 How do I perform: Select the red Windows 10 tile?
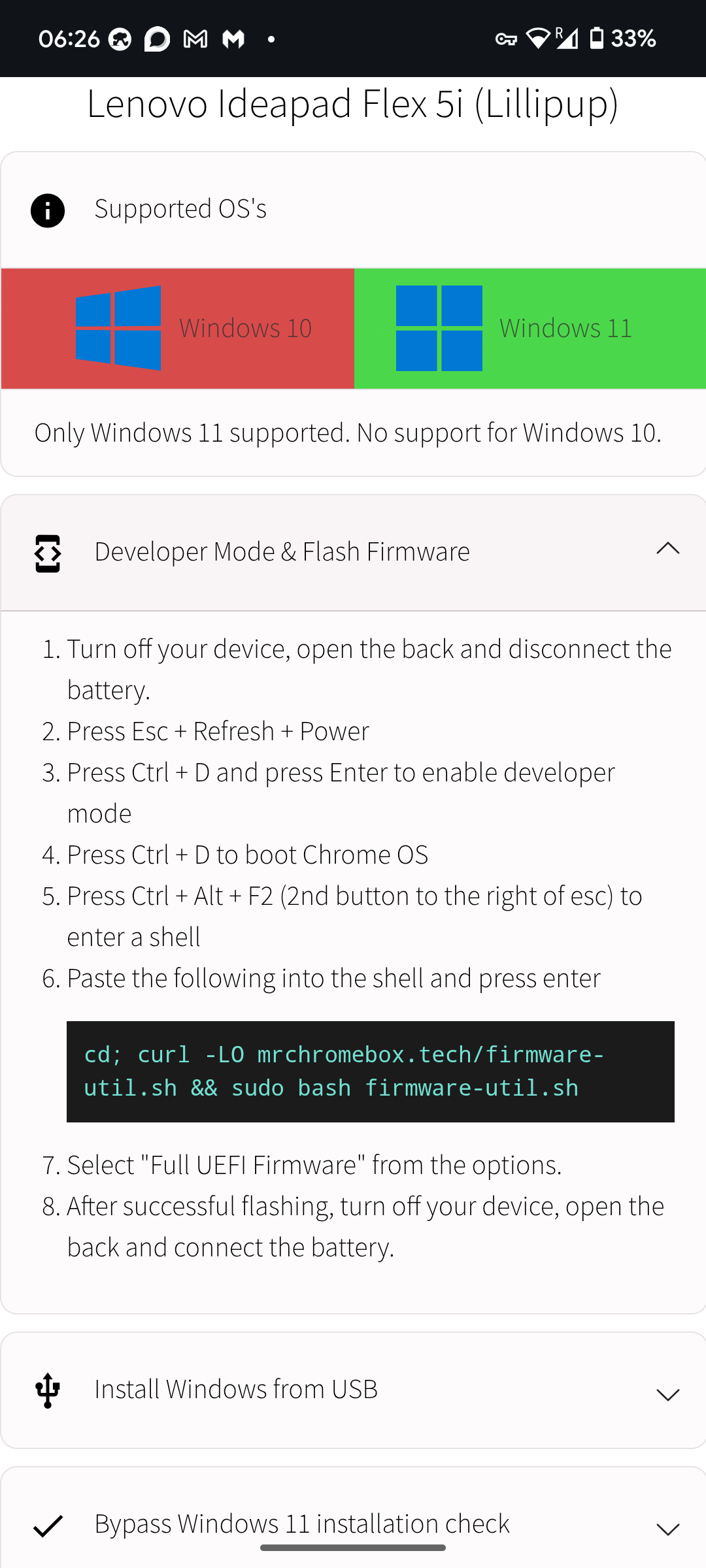pos(178,329)
